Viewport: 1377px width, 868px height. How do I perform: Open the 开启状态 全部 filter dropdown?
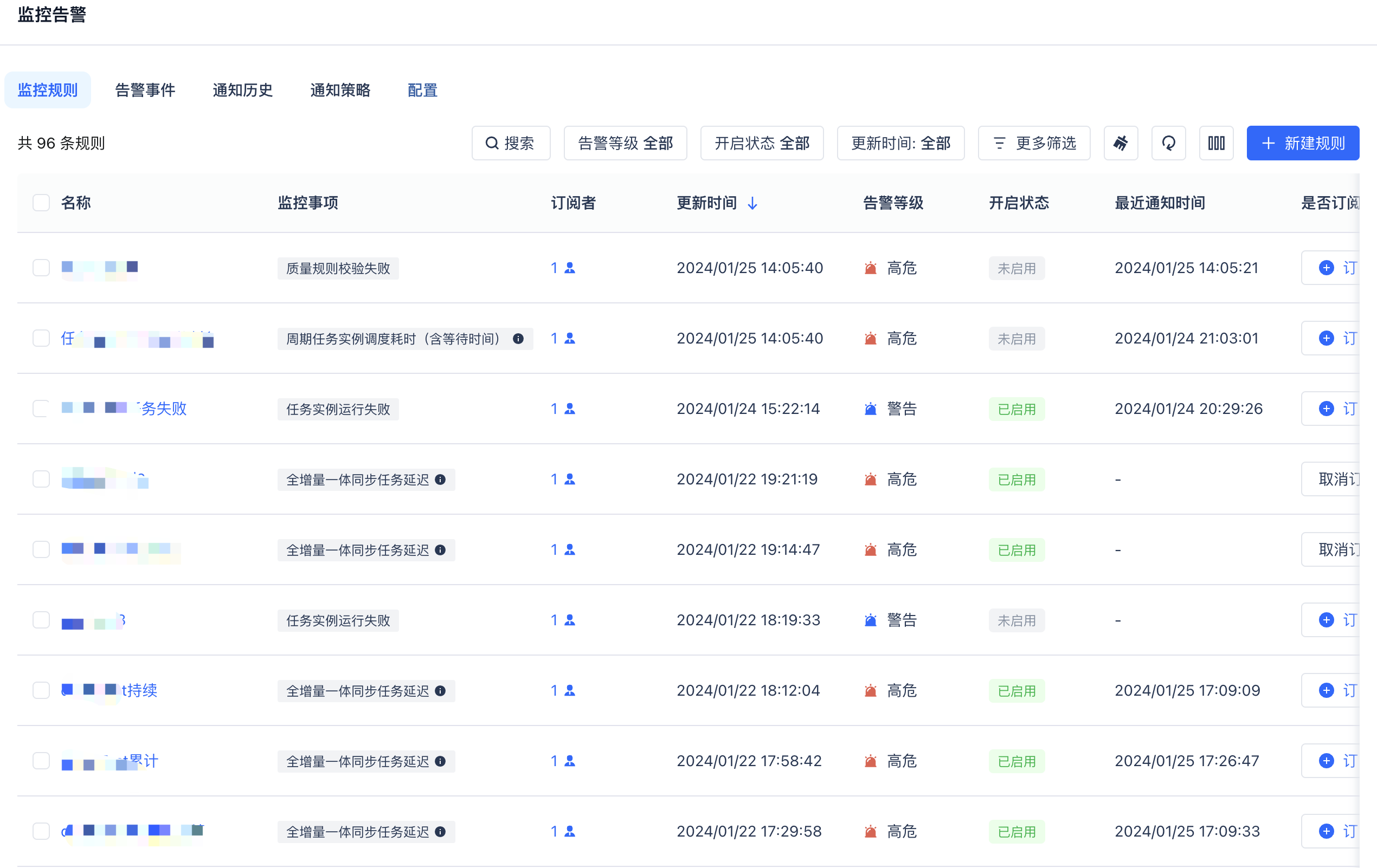pos(761,143)
